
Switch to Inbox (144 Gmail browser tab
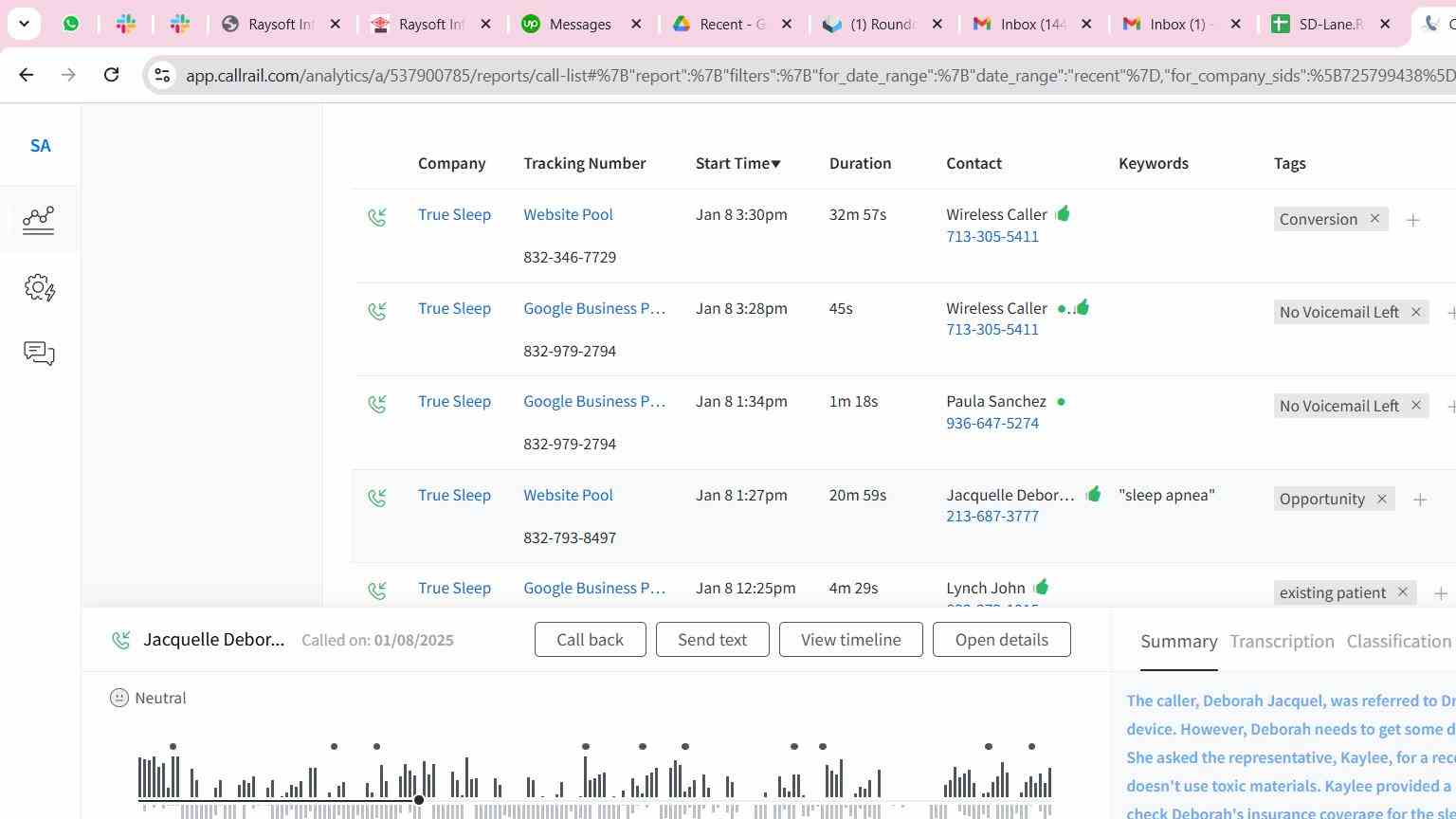(x=1032, y=24)
